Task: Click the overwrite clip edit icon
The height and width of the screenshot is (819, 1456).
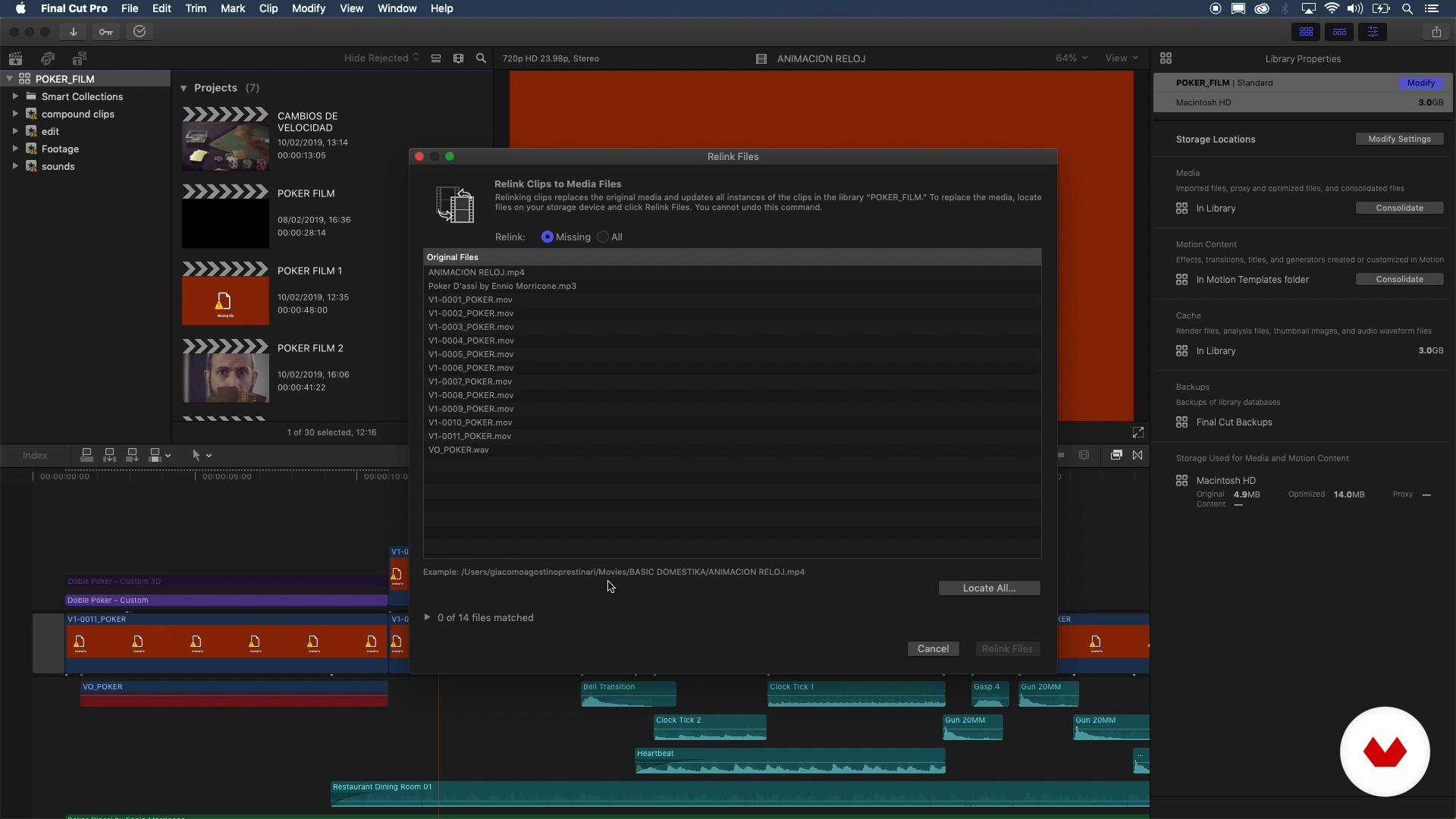Action: (x=155, y=455)
